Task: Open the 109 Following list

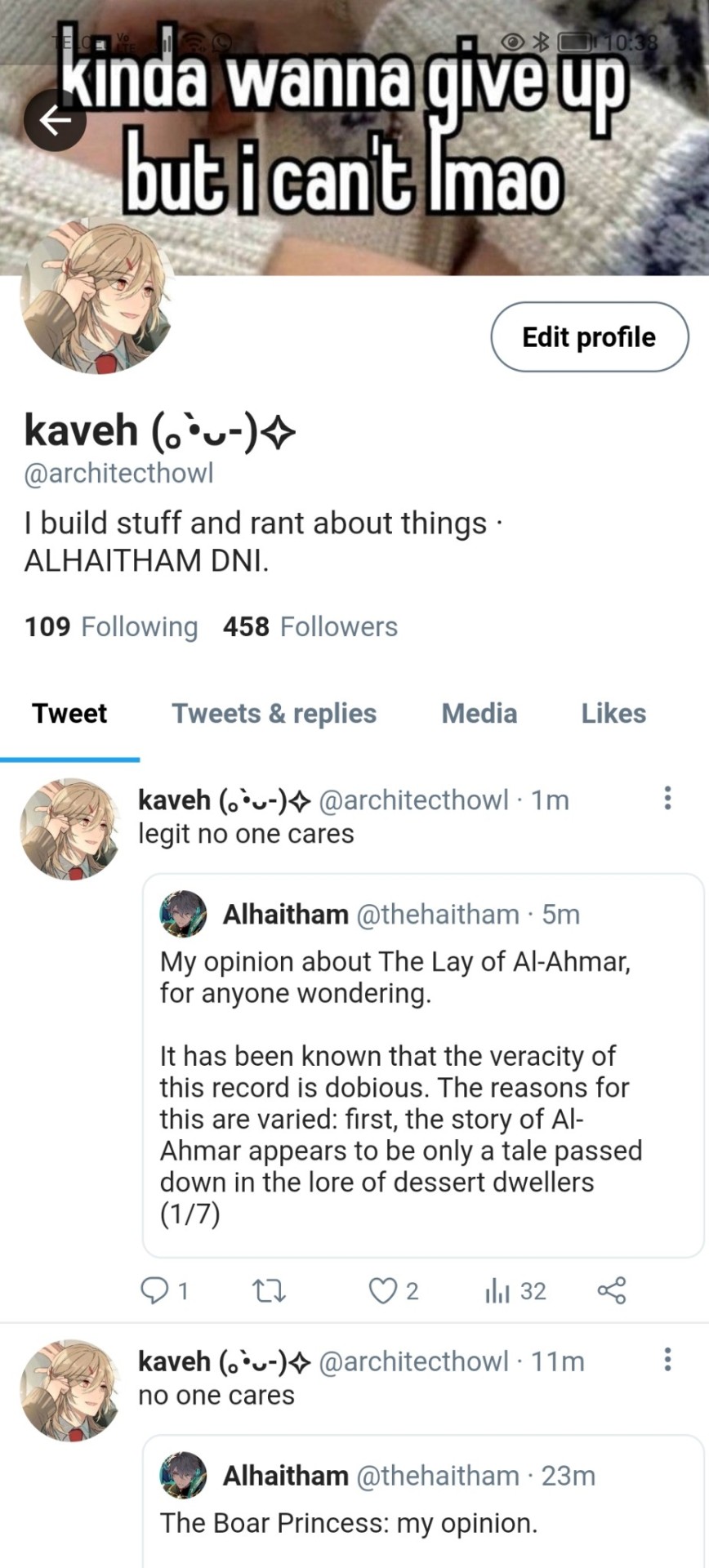Action: (111, 626)
